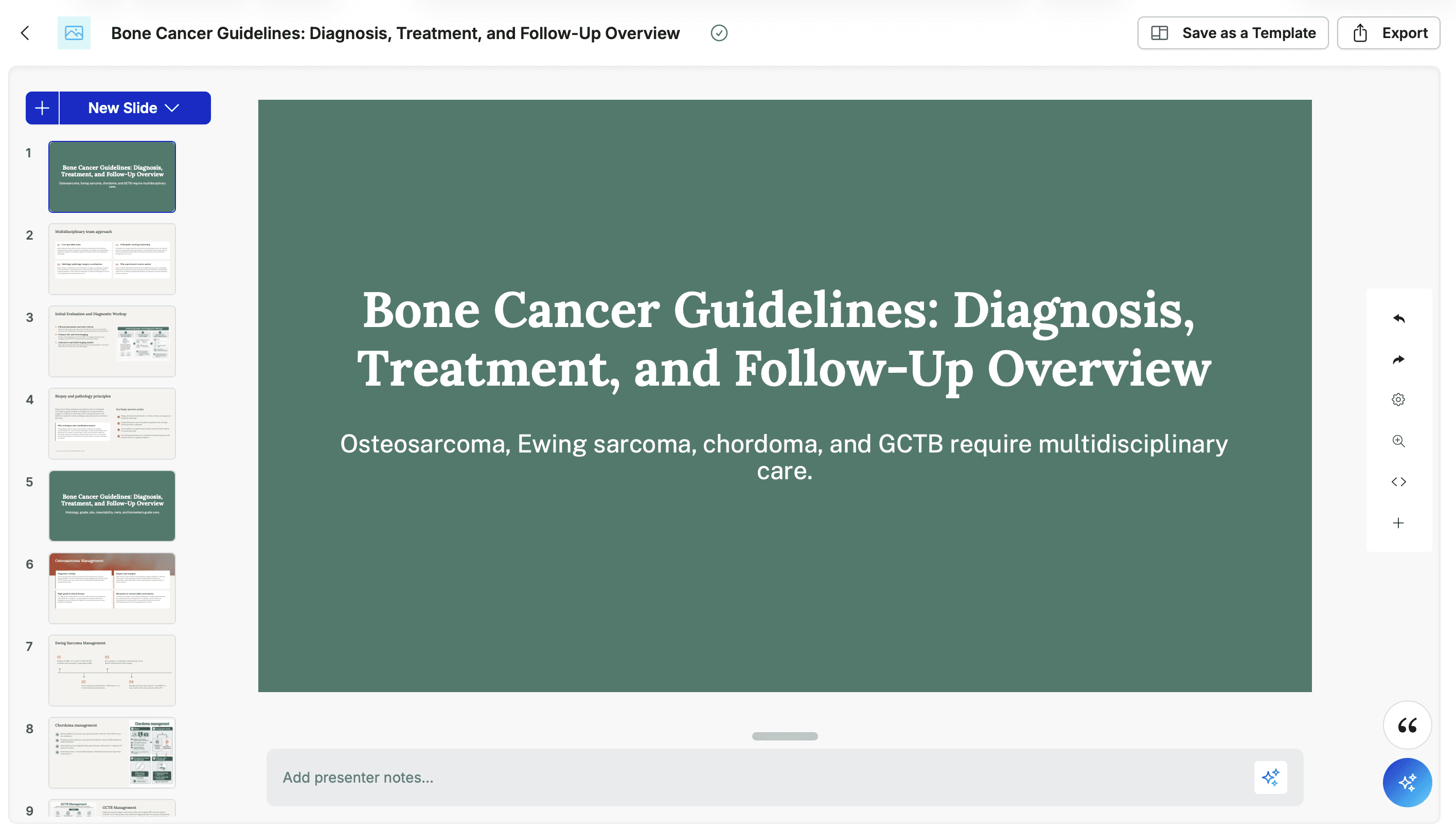
Task: Select slide 8 Chordoma management thumbnail
Action: (x=112, y=753)
